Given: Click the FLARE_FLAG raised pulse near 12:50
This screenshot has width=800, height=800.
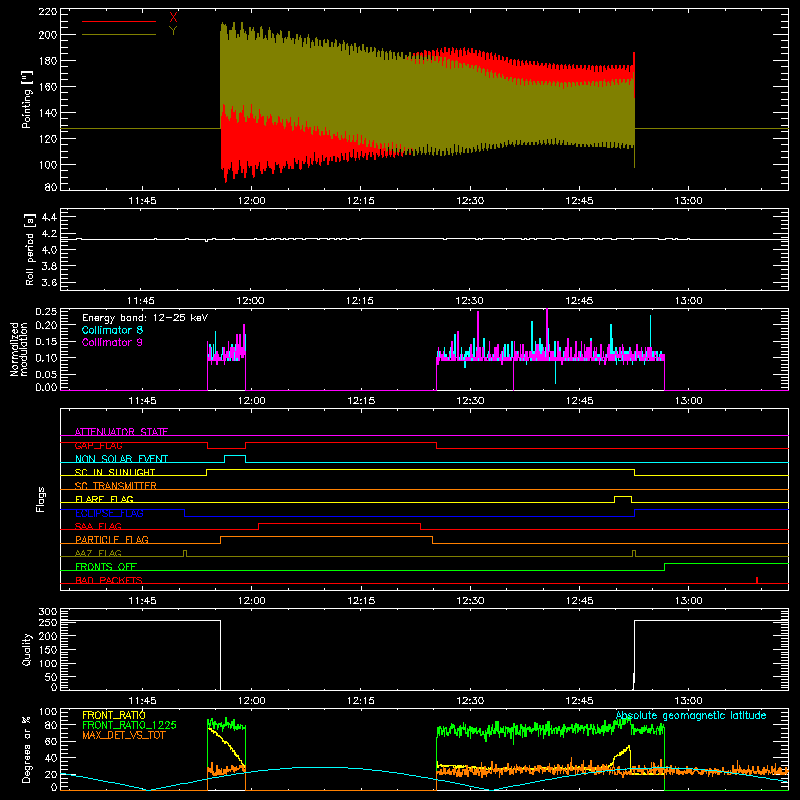Looking at the screenshot, I should point(623,497).
